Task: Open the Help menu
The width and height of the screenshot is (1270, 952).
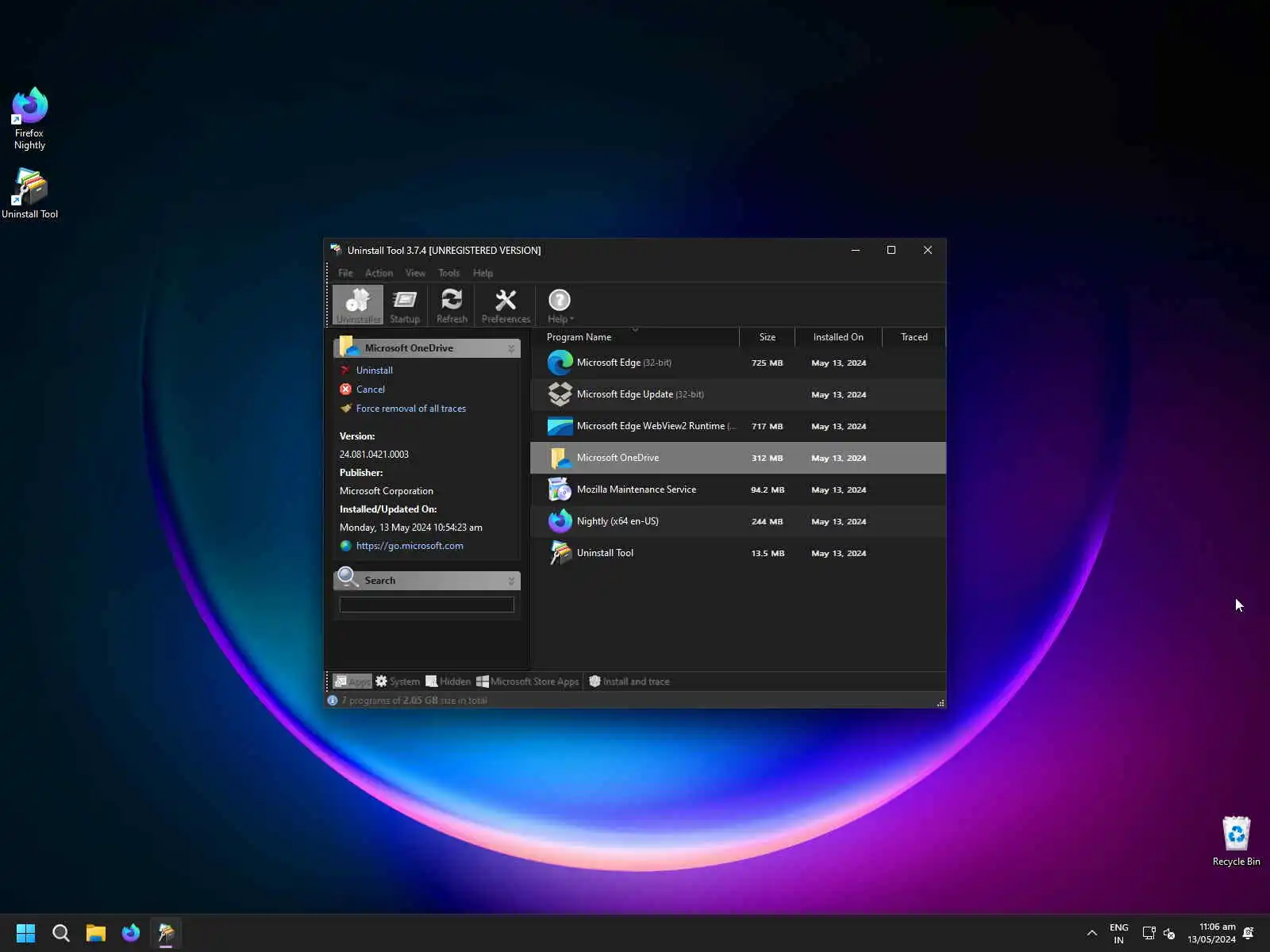Action: coord(483,273)
